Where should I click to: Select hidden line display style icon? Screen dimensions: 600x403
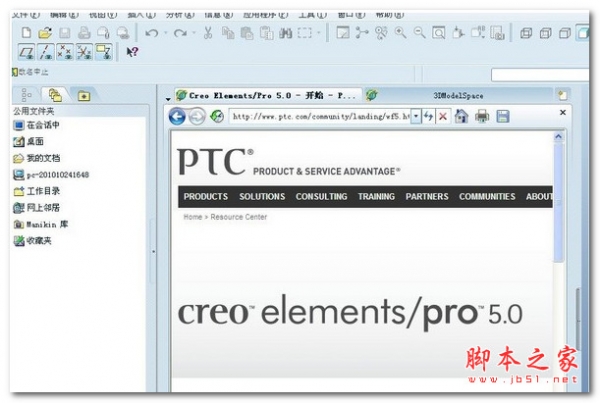pyautogui.click(x=545, y=33)
